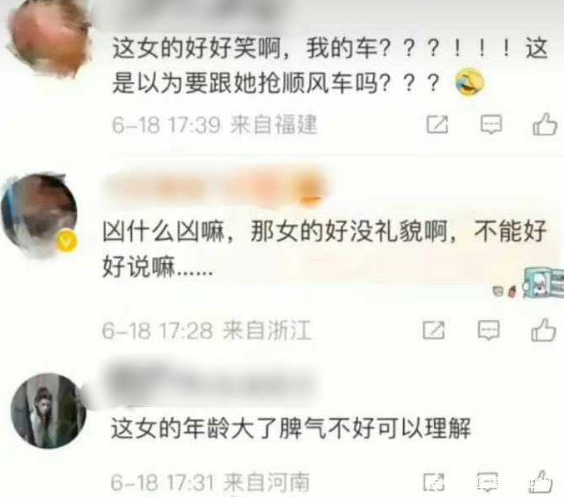
Task: Thumbs up the 河南 comment
Action: [x=541, y=482]
